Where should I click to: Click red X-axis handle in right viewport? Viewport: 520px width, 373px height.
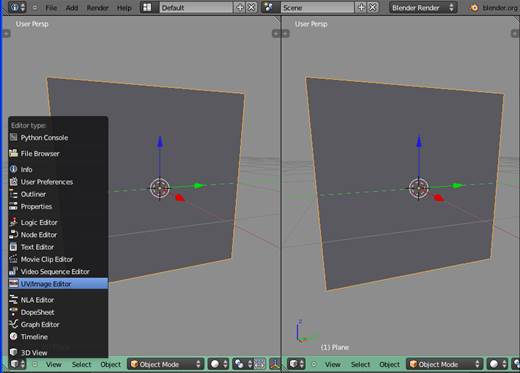[x=439, y=198]
